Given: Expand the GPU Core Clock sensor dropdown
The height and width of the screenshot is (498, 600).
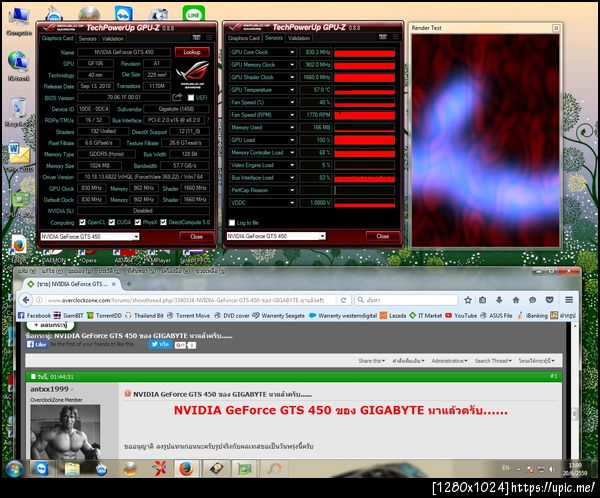Looking at the screenshot, I should click(292, 52).
